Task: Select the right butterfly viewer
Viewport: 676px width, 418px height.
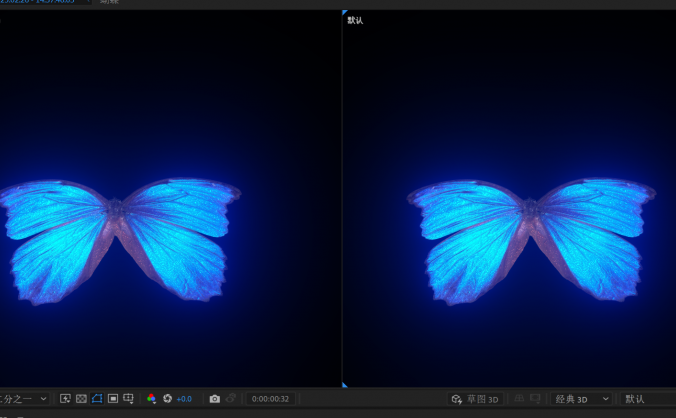Action: tap(509, 198)
